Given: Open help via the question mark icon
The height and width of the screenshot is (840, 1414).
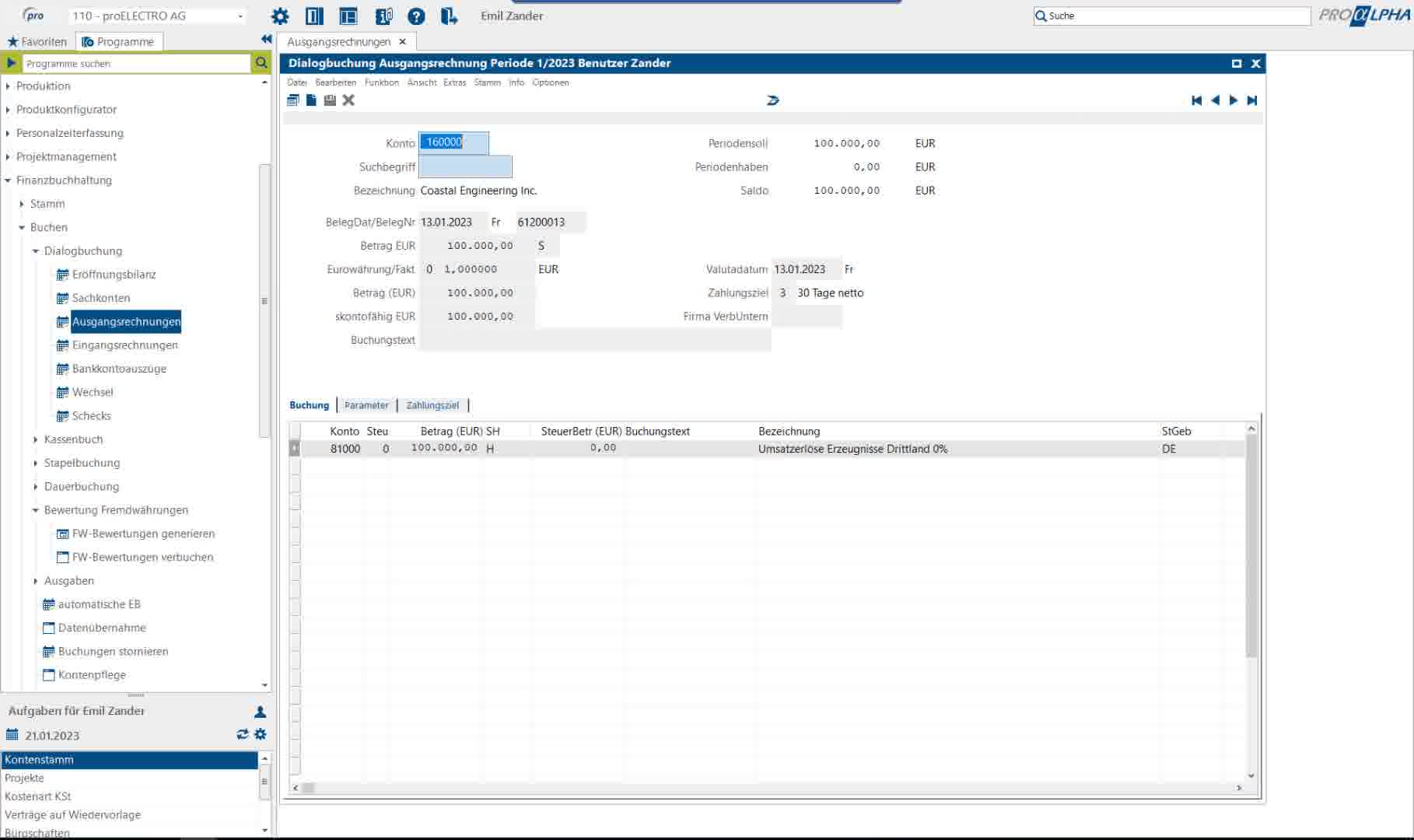Looking at the screenshot, I should pos(416,16).
